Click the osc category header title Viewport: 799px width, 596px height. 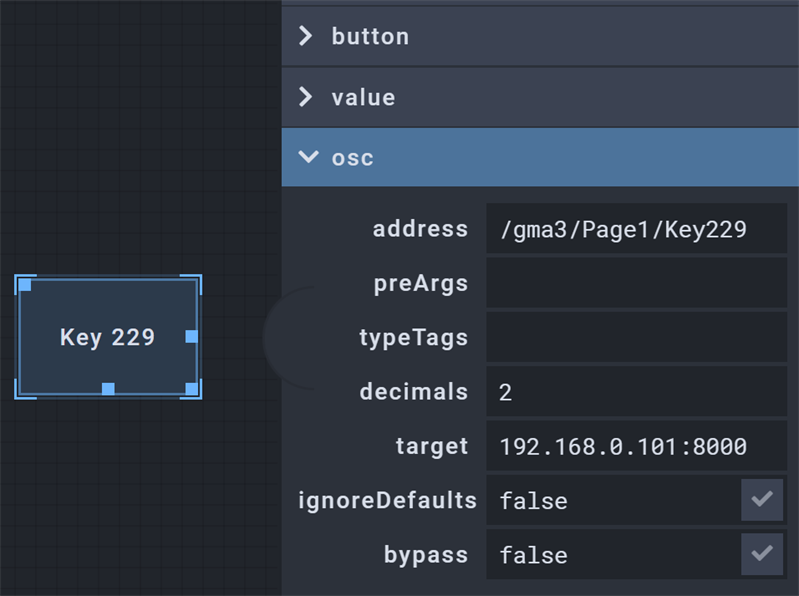pyautogui.click(x=353, y=158)
